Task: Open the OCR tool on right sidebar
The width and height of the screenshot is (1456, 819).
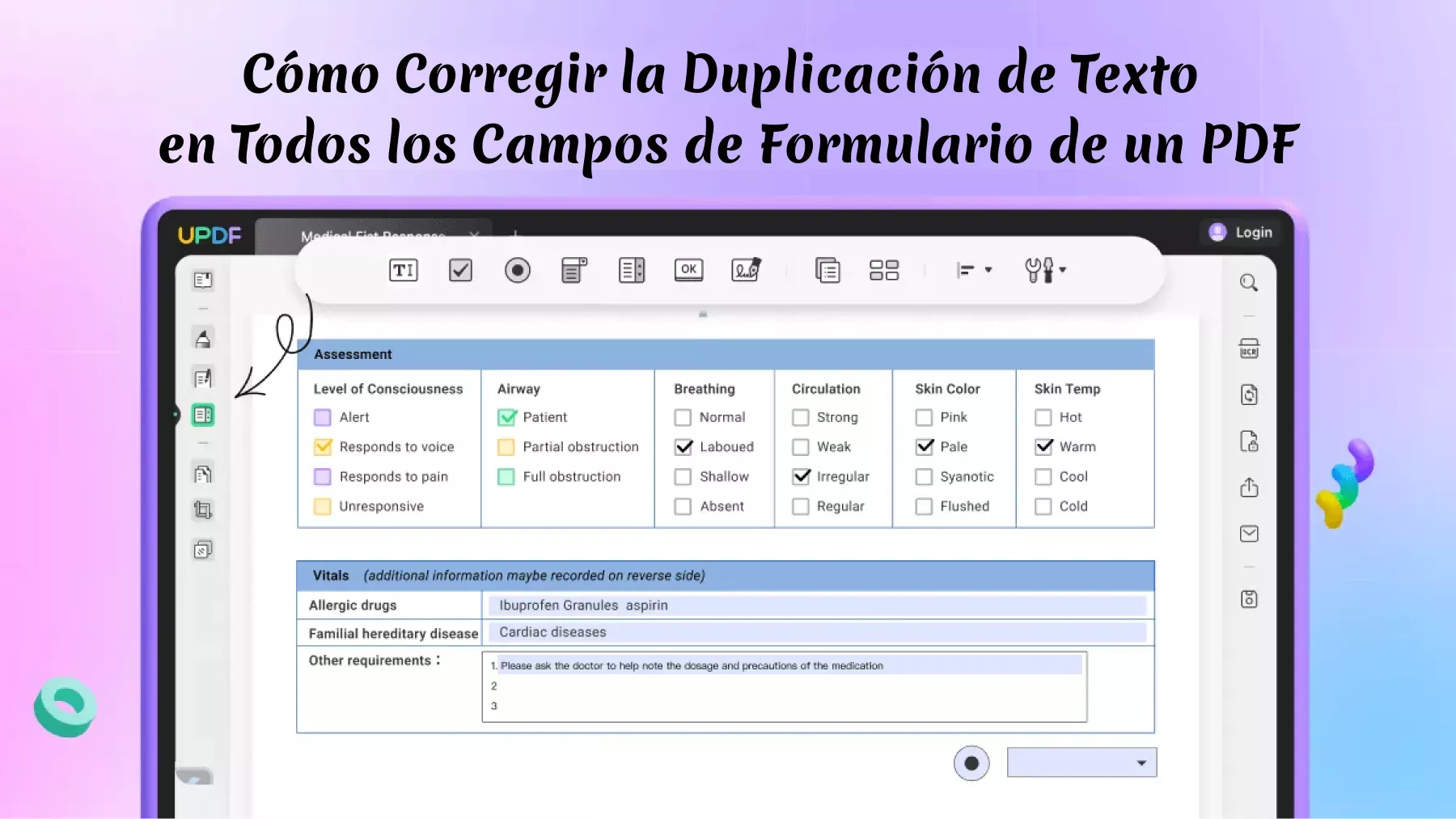Action: (1249, 349)
